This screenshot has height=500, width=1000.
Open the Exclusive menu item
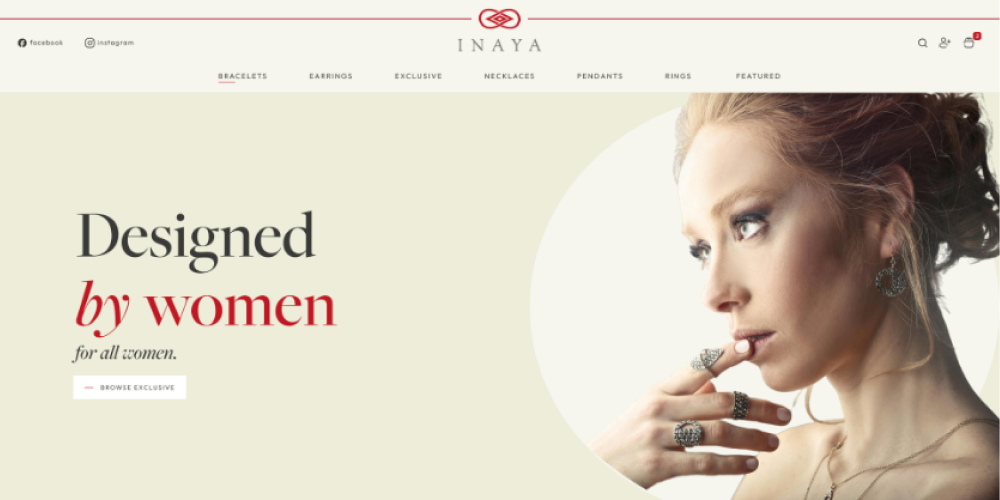pos(418,76)
